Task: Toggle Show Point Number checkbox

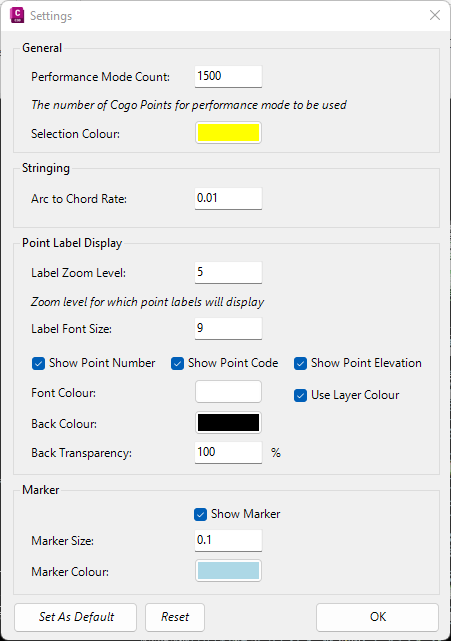Action: click(x=38, y=363)
